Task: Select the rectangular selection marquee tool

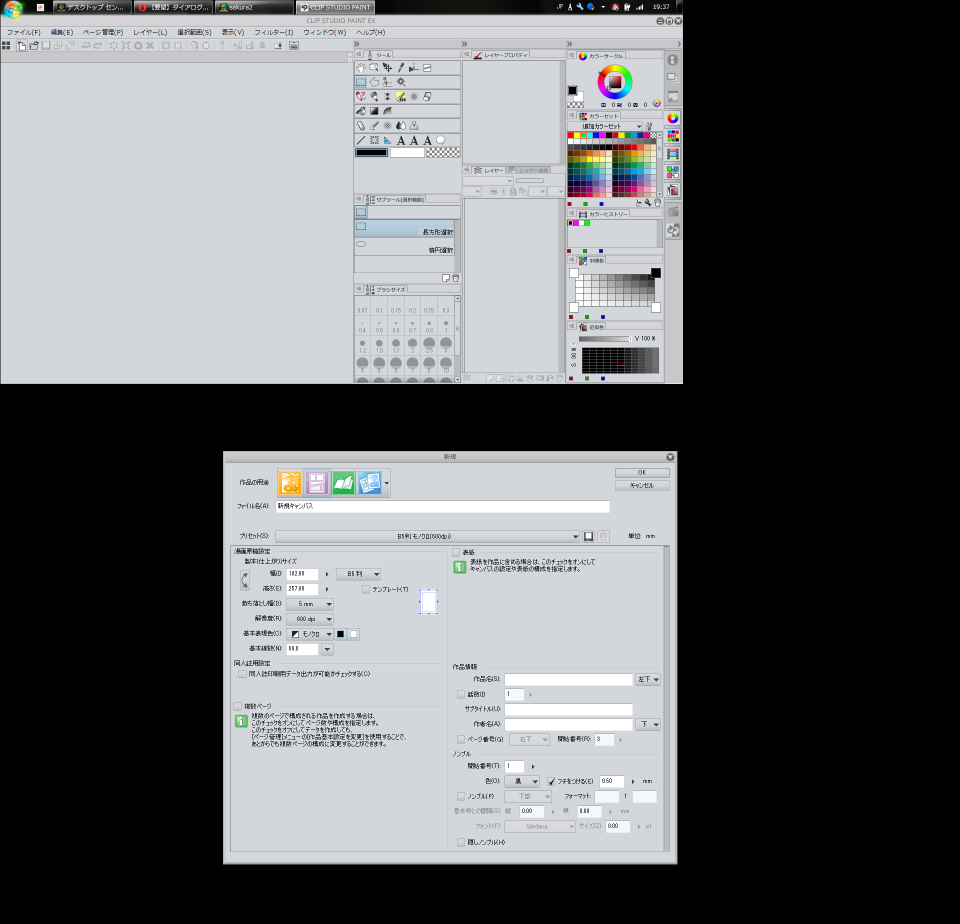Action: [x=361, y=82]
